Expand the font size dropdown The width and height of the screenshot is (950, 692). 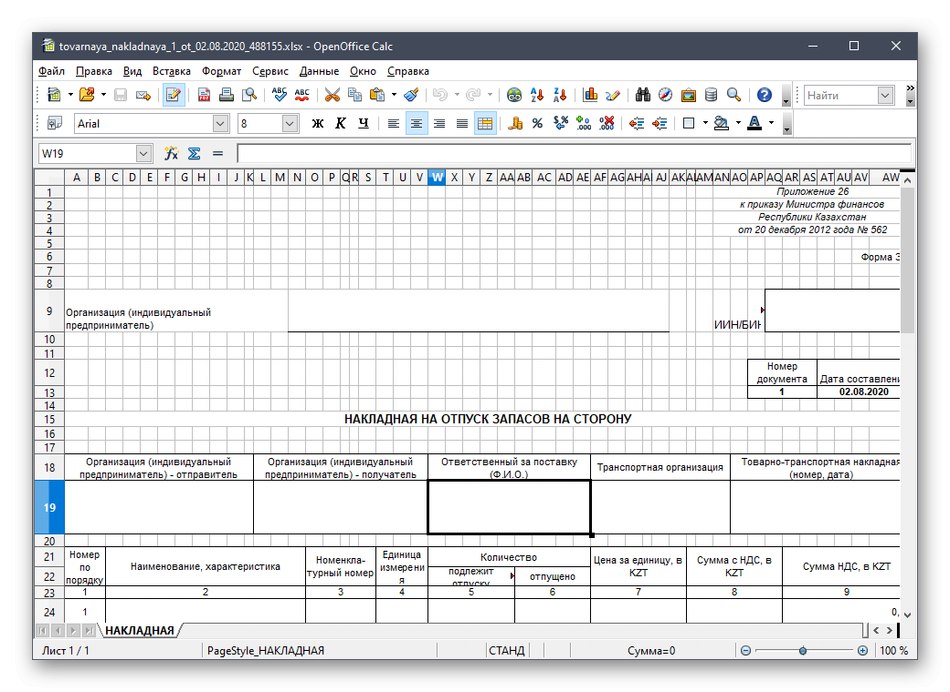(290, 124)
